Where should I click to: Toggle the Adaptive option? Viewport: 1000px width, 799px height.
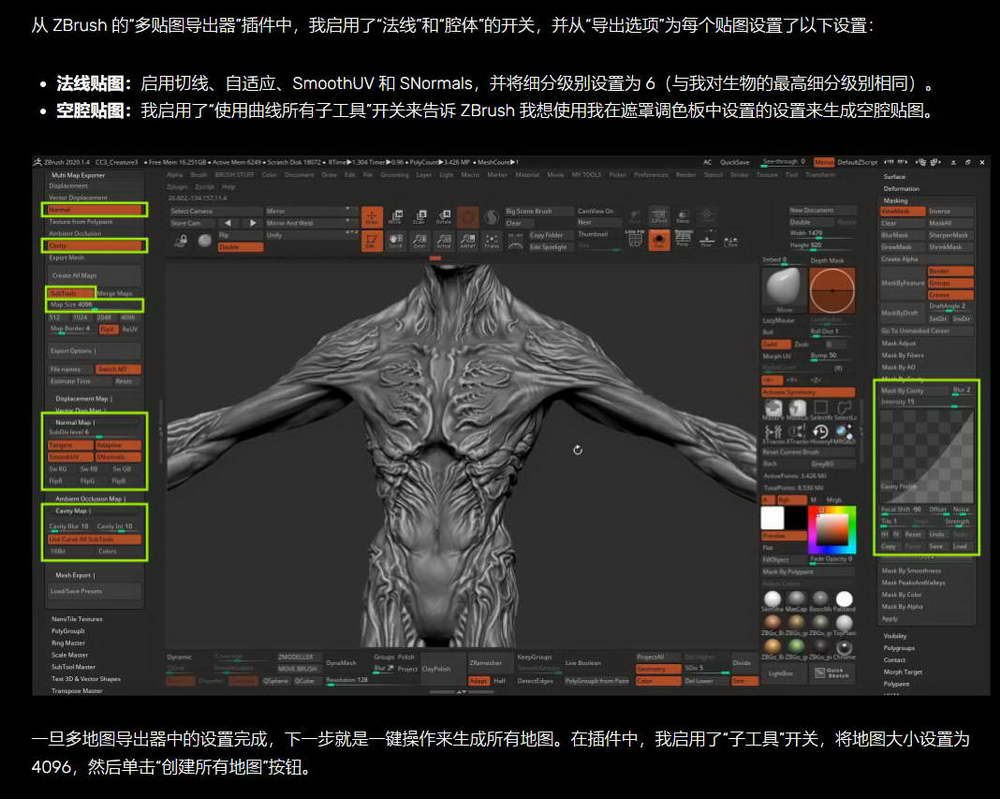(x=118, y=444)
